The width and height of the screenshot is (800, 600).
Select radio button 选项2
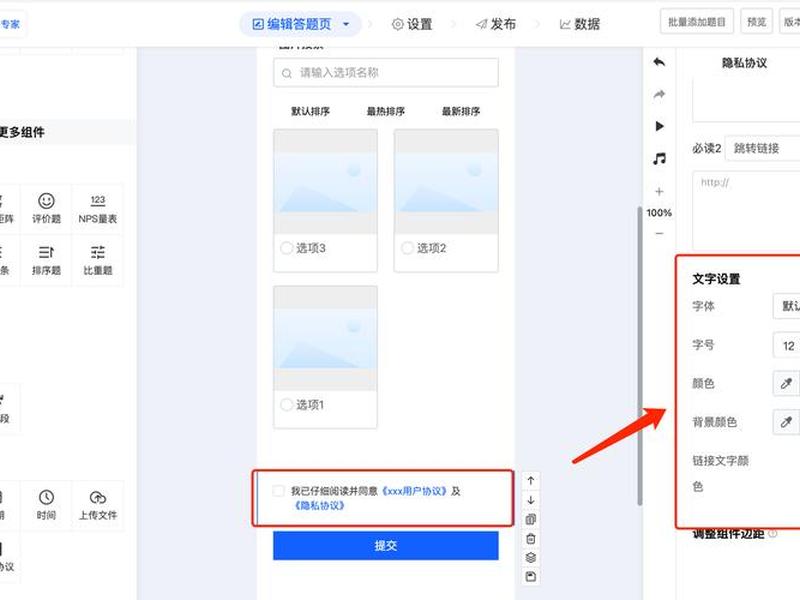407,248
